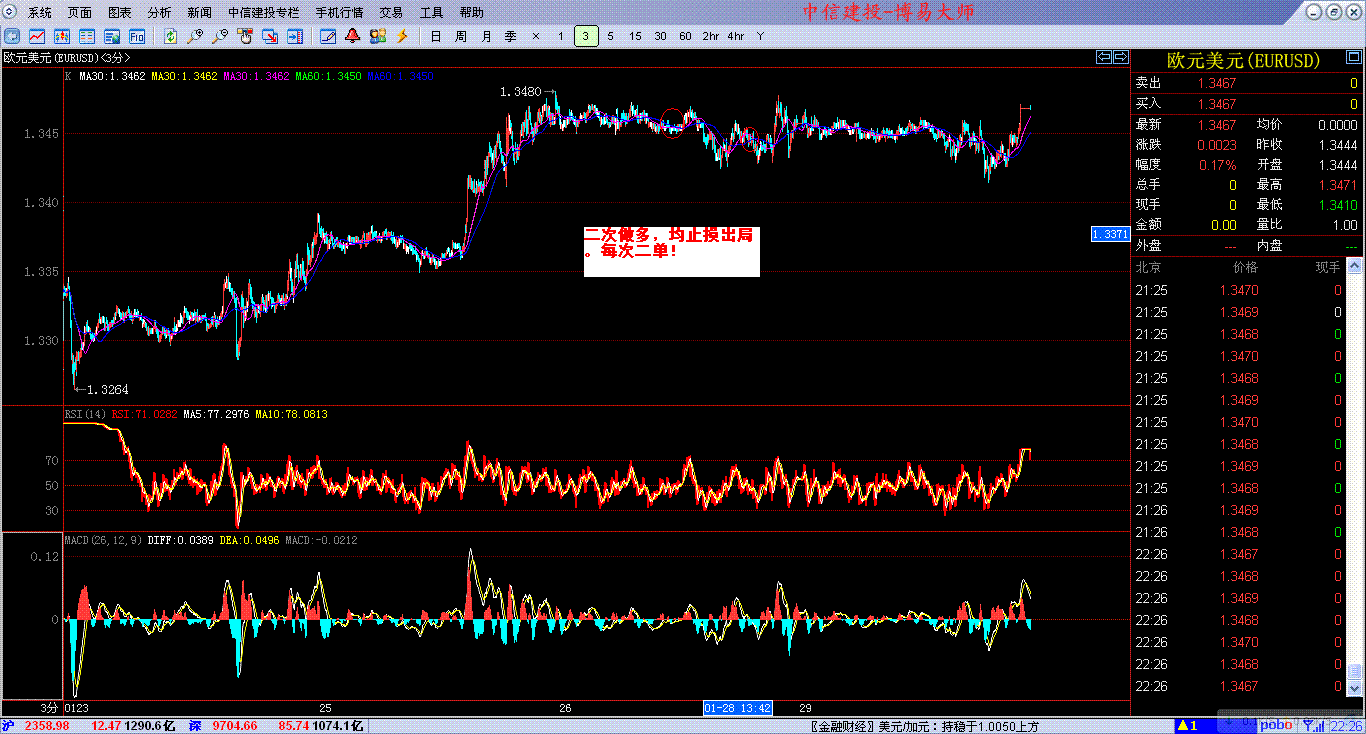This screenshot has width=1366, height=734.
Task: Open the drawing pencil tool
Action: coord(328,36)
